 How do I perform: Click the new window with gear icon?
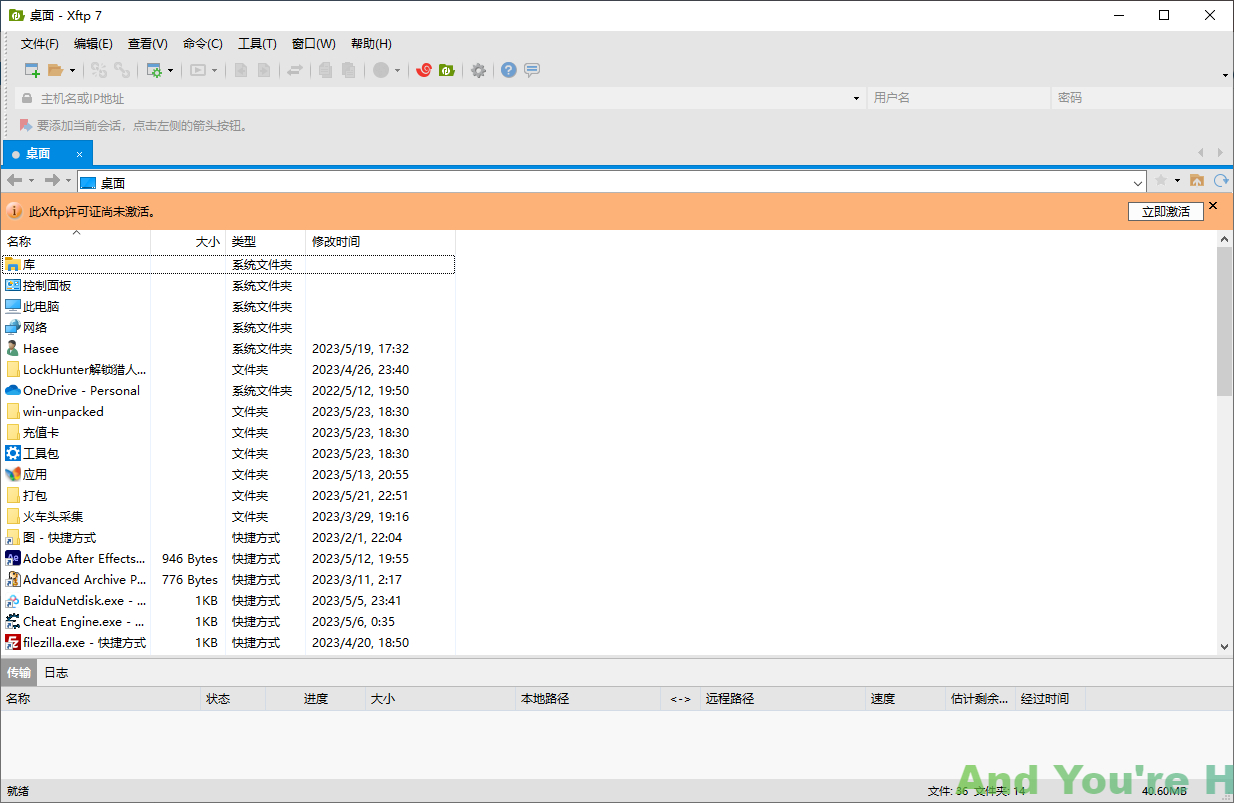154,70
